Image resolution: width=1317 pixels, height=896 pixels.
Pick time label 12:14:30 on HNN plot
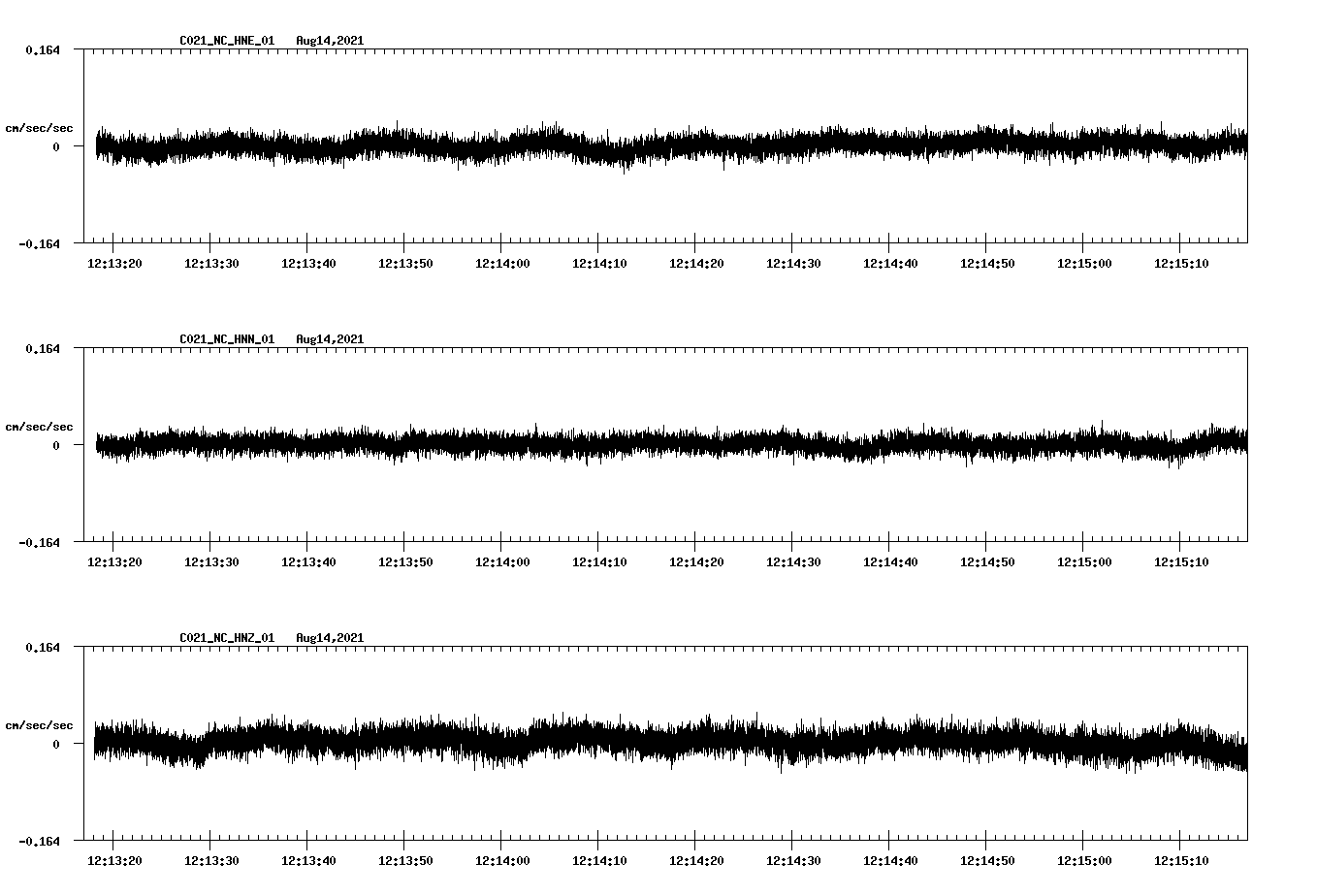[x=793, y=561]
